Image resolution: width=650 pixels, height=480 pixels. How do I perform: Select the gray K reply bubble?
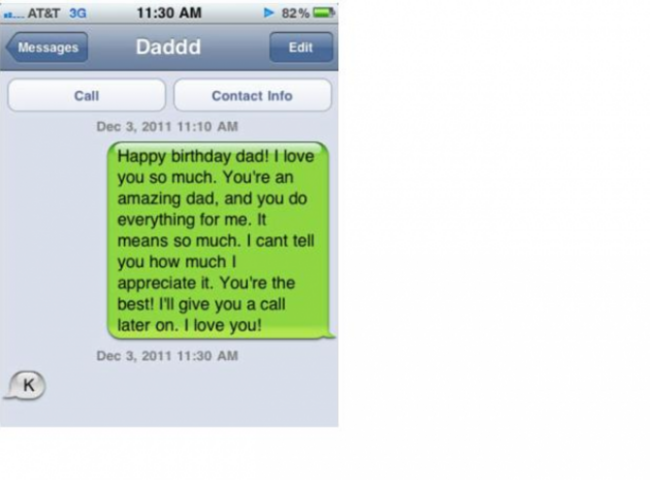coord(26,385)
